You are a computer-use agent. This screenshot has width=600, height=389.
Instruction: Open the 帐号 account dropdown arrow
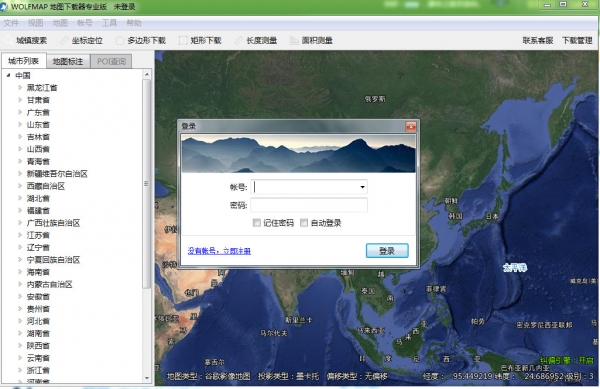click(362, 187)
